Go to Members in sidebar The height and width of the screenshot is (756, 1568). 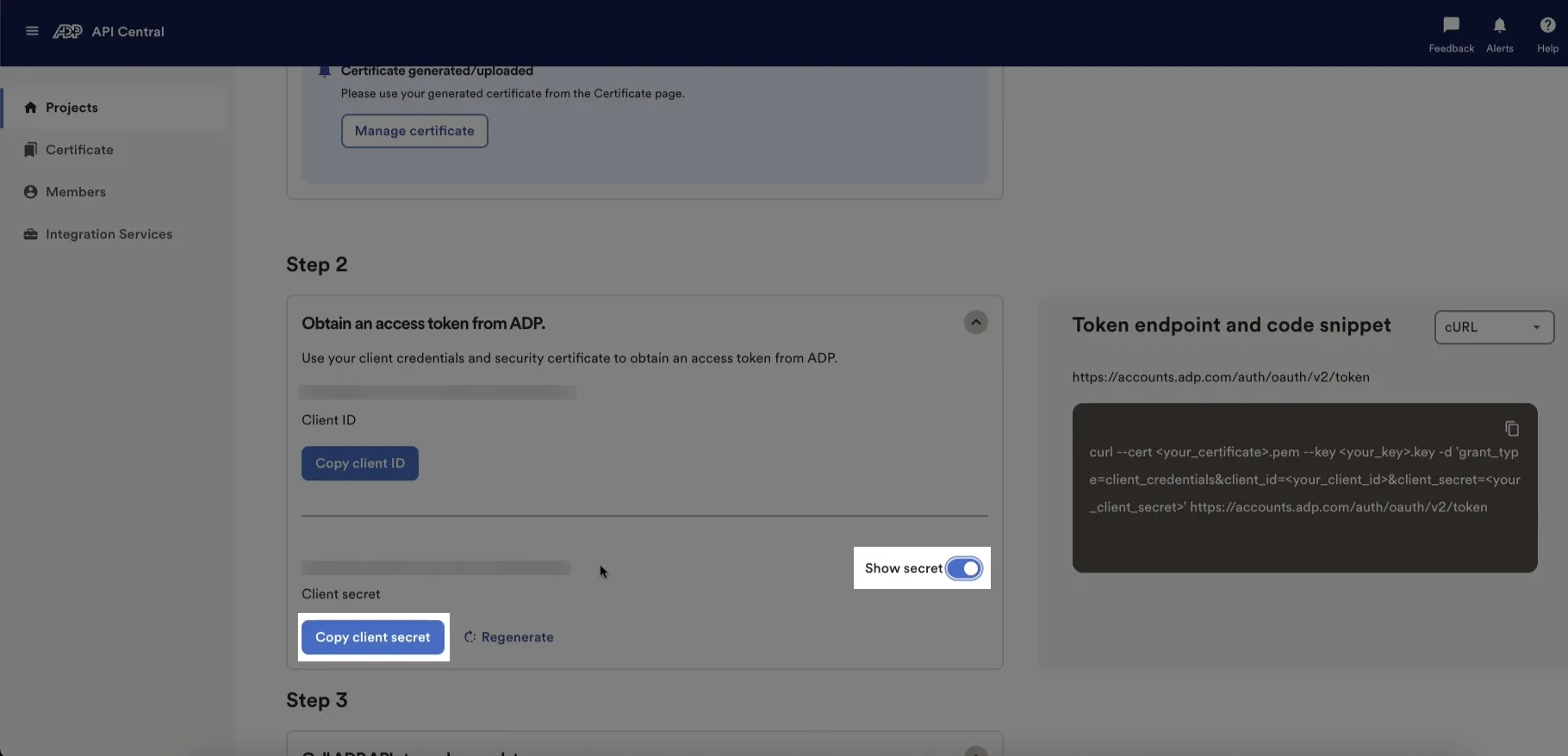pyautogui.click(x=115, y=192)
